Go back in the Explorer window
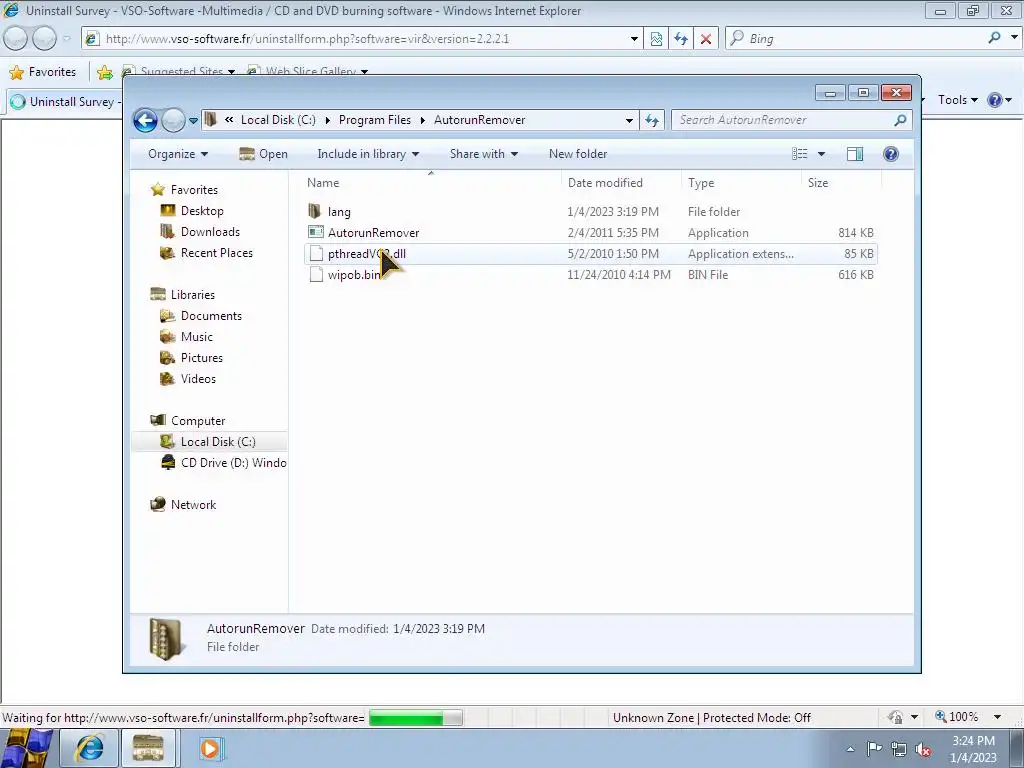Image resolution: width=1024 pixels, height=768 pixels. tap(145, 120)
